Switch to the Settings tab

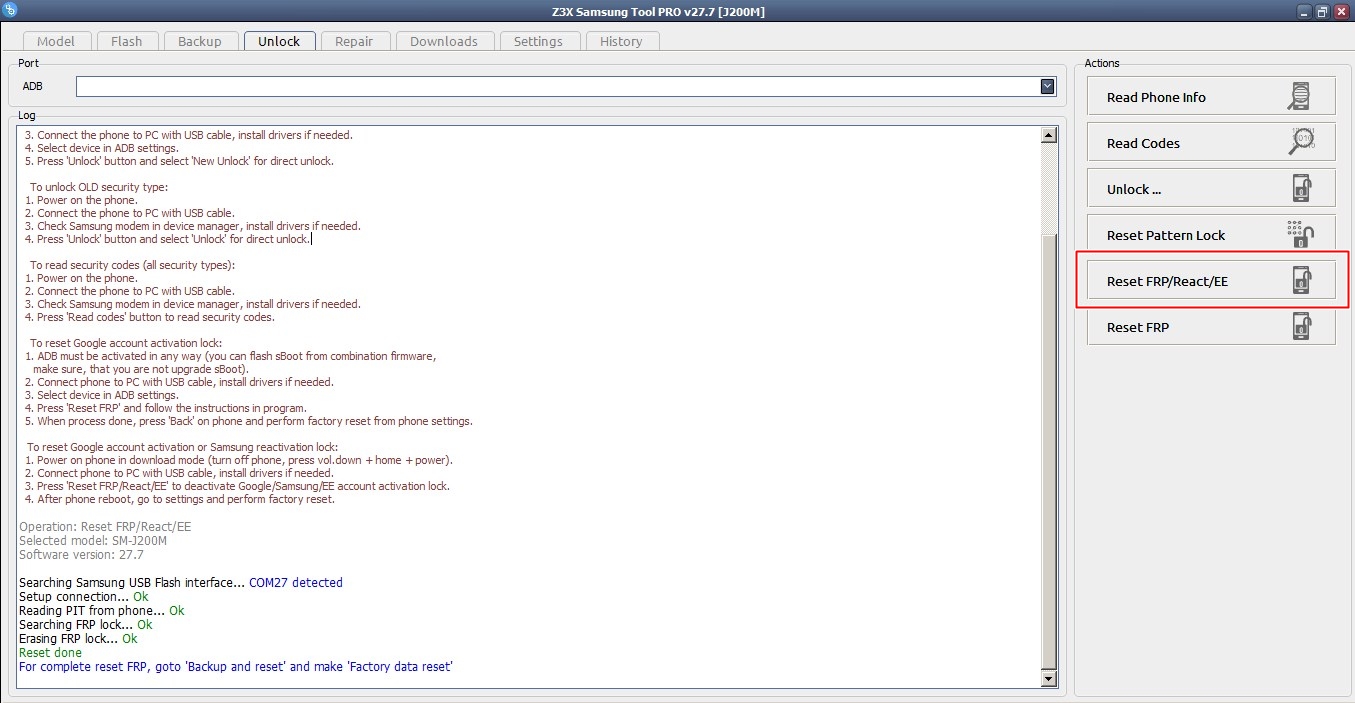[538, 41]
